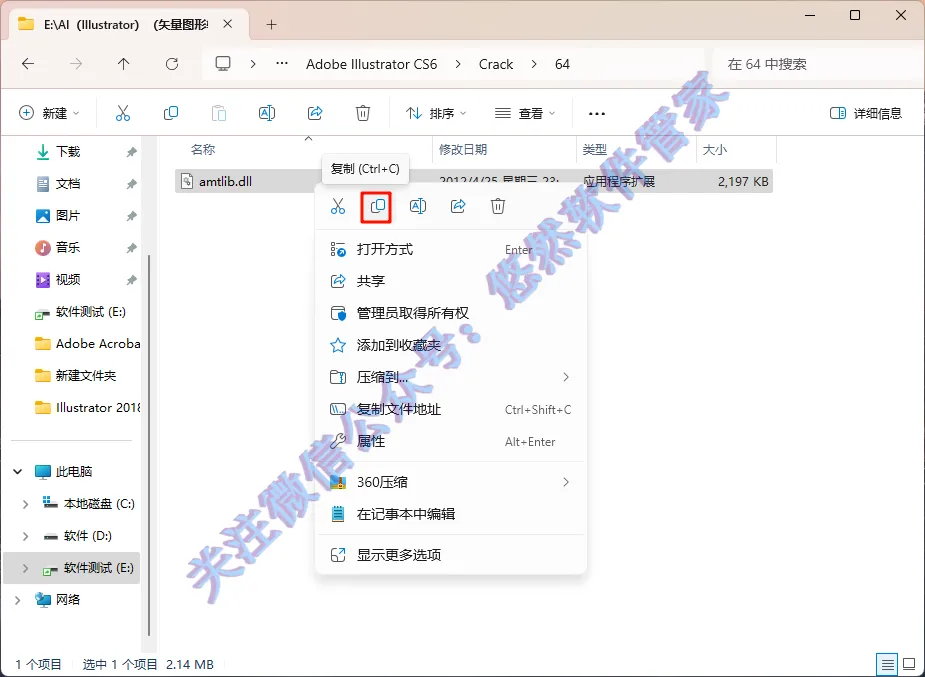Choose 打开方式 from the context menu

(x=451, y=249)
